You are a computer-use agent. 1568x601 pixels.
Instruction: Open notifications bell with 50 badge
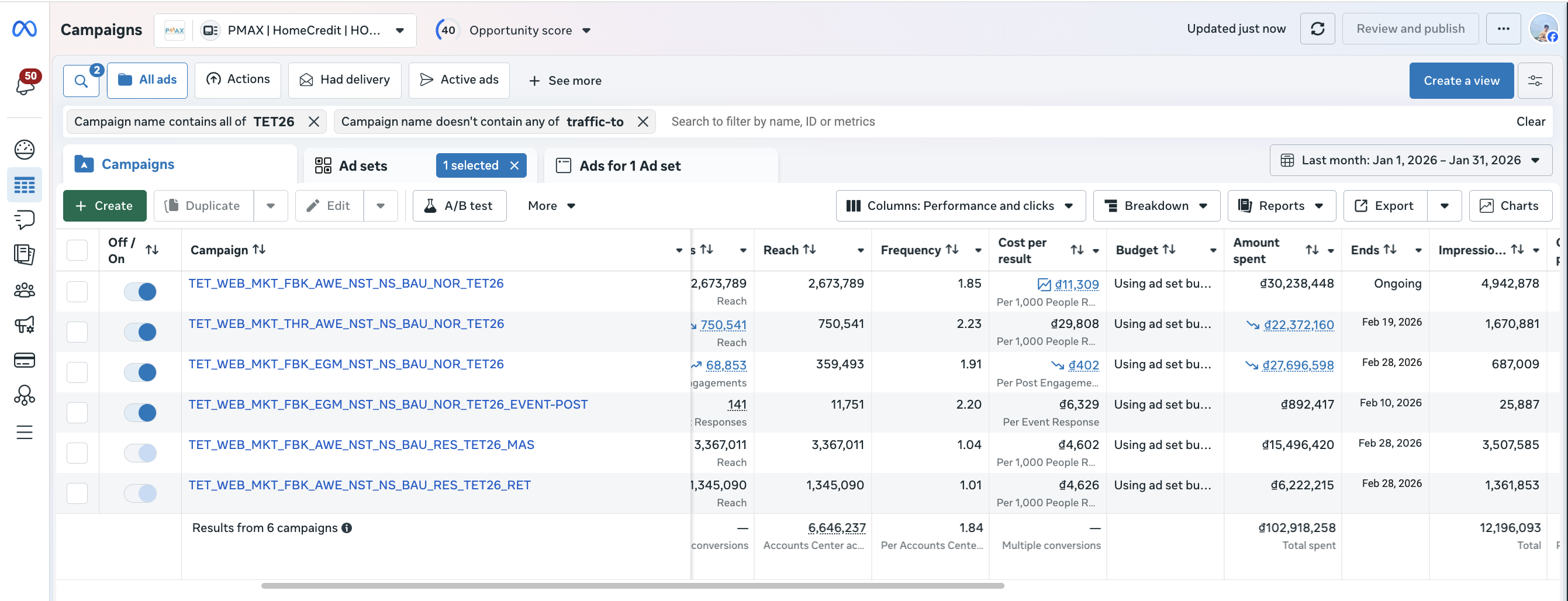pyautogui.click(x=25, y=83)
